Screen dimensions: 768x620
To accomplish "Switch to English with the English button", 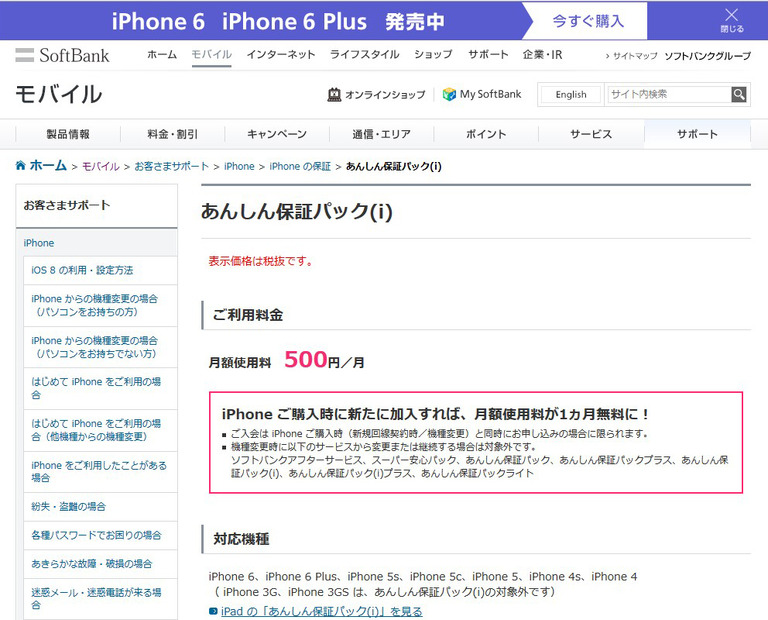I will (571, 95).
